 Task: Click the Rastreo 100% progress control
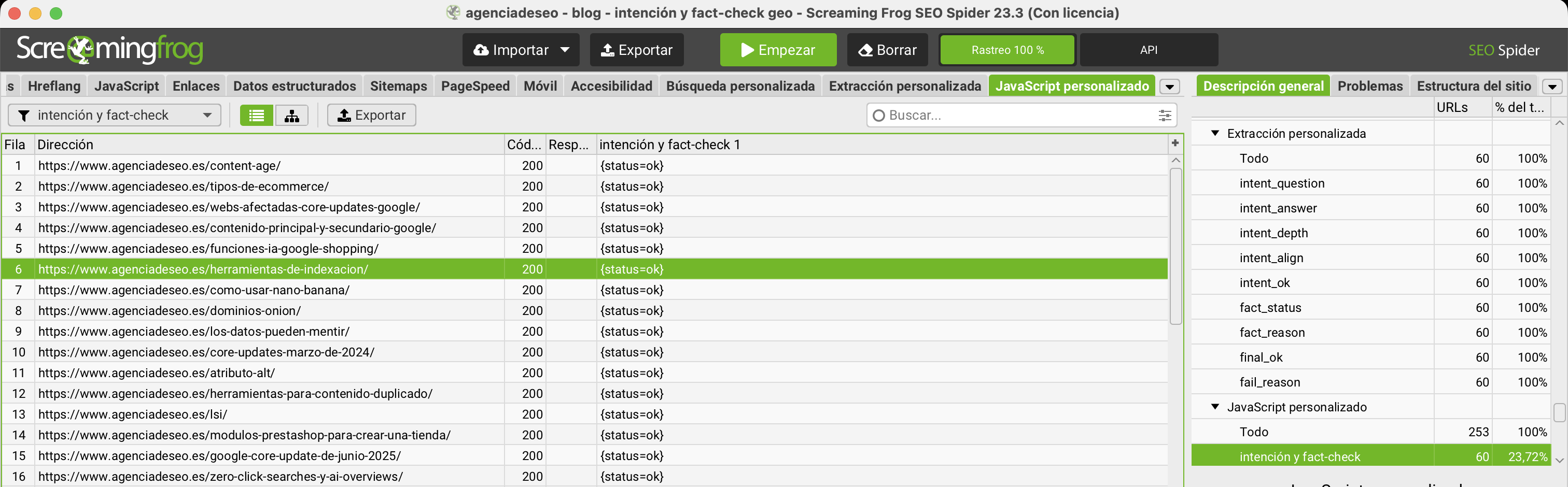pyautogui.click(x=1007, y=49)
